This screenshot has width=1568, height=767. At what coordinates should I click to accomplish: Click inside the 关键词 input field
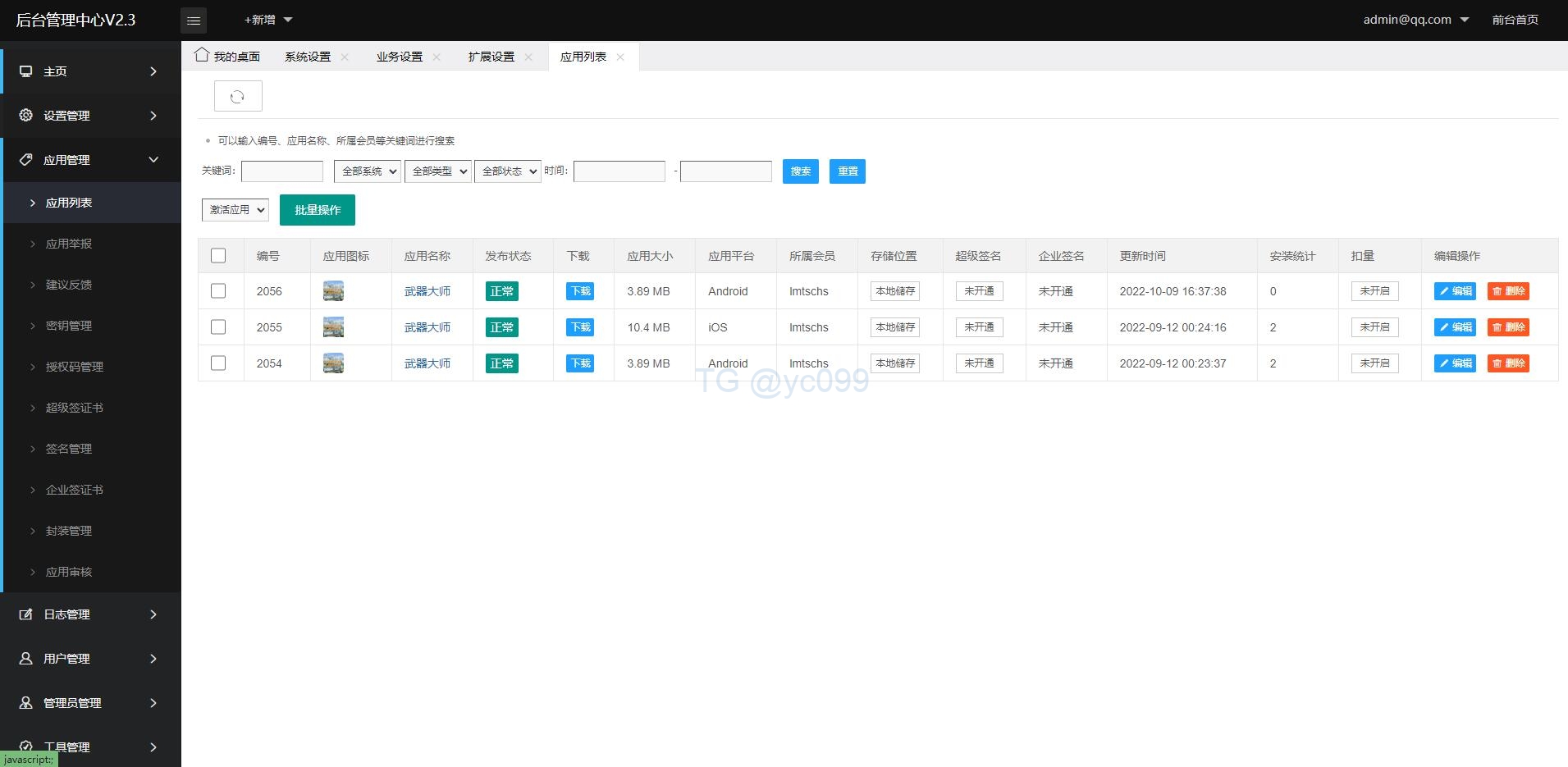281,171
